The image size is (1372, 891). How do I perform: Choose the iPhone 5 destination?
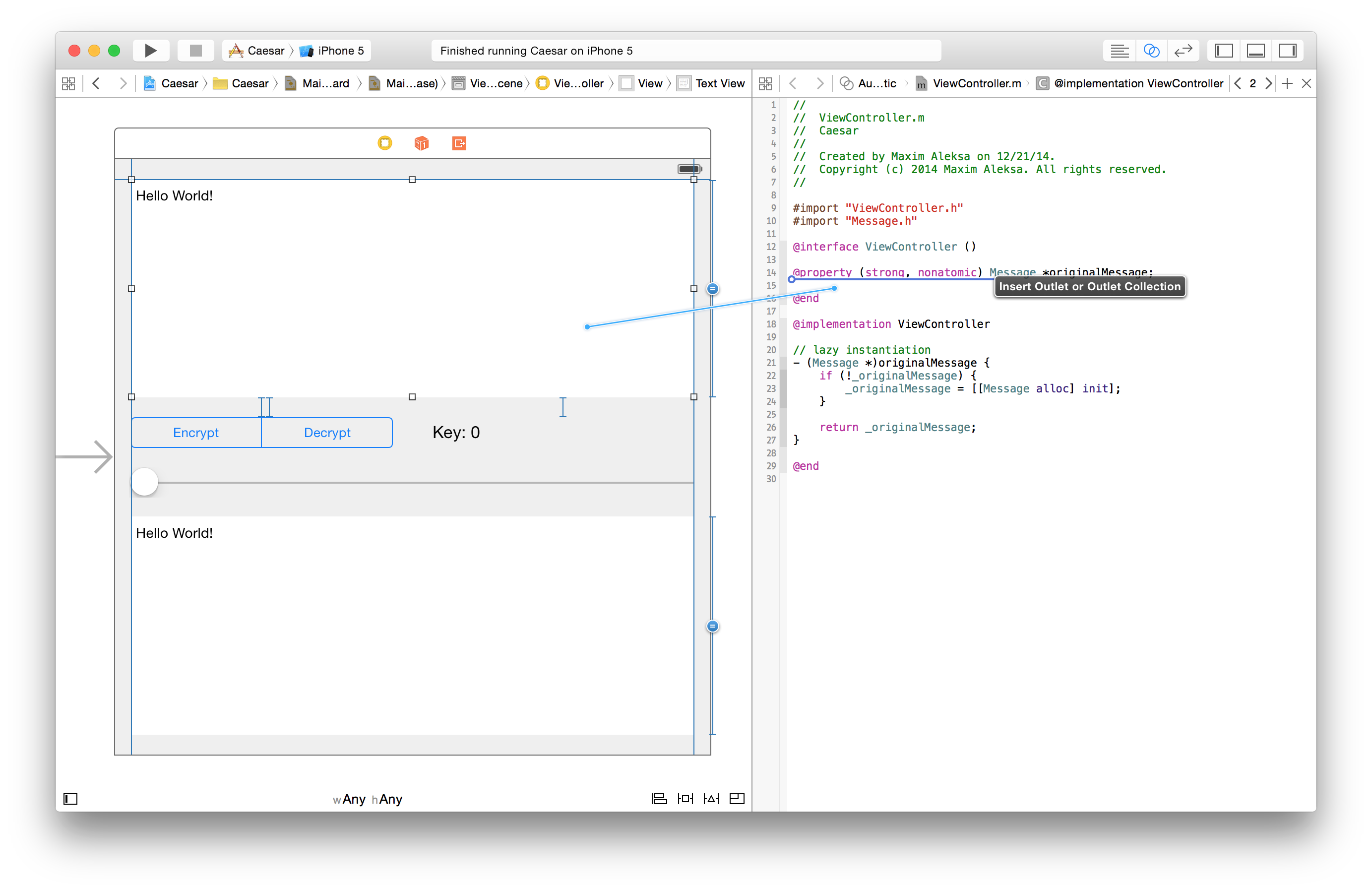point(332,51)
